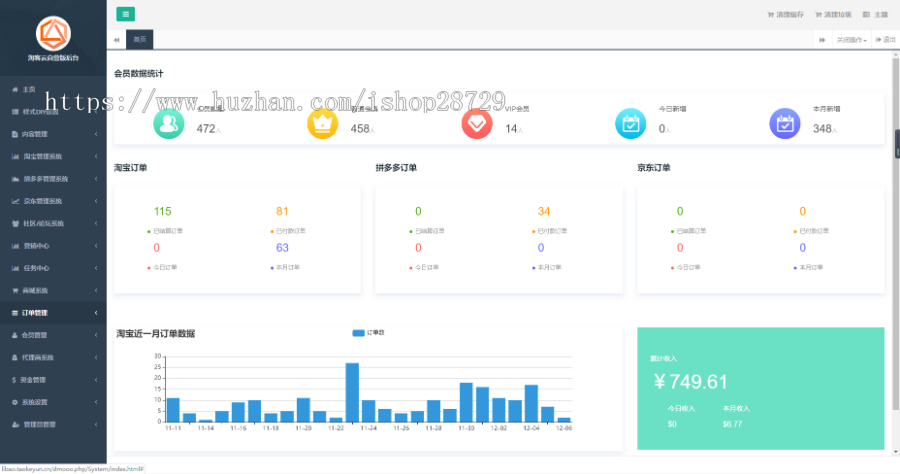Screen dimensions: 900x474
Task: Click the icon beside 样式DIY设置
Action: click(x=15, y=112)
